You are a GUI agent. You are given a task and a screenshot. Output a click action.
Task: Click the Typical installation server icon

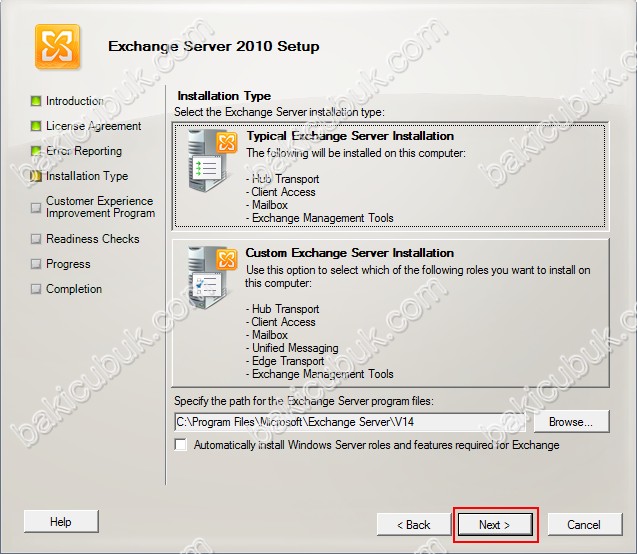pos(212,161)
